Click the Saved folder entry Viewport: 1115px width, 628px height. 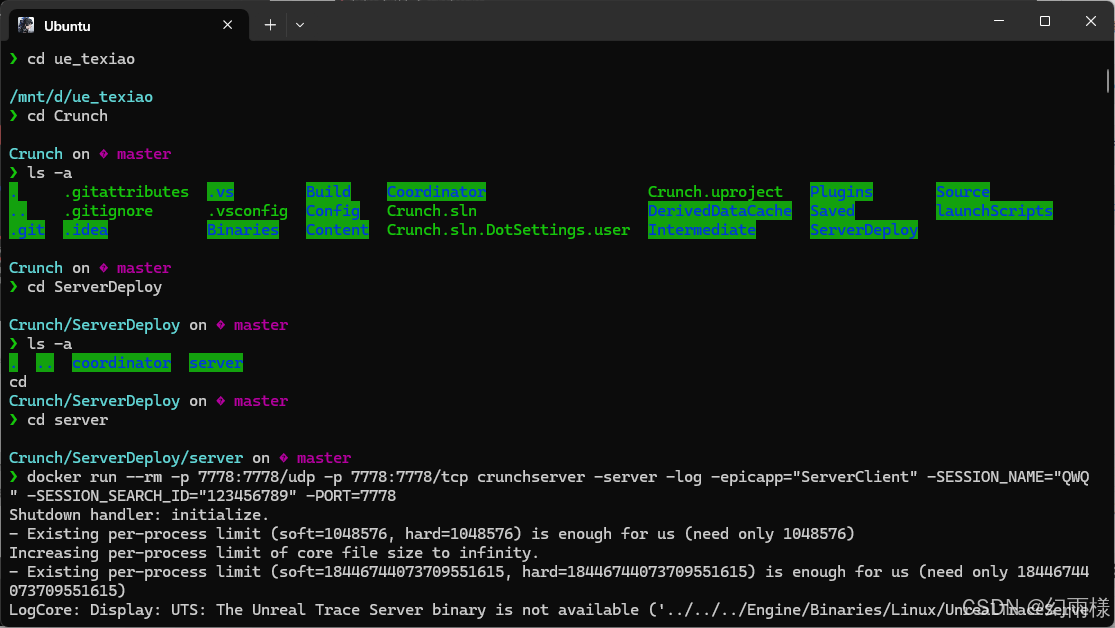pos(832,211)
